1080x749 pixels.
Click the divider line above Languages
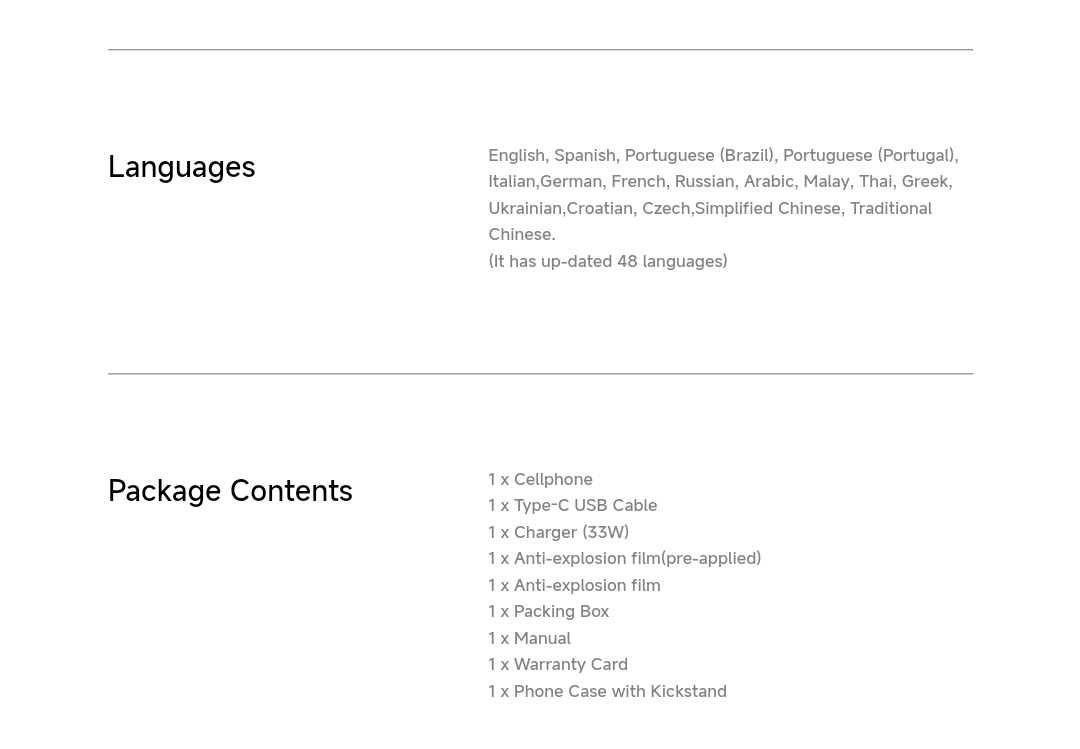540,50
